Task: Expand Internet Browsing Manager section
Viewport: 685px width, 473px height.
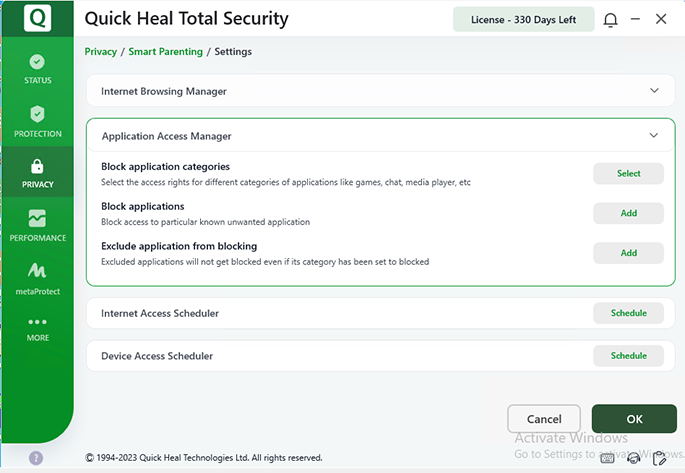Action: pyautogui.click(x=654, y=91)
